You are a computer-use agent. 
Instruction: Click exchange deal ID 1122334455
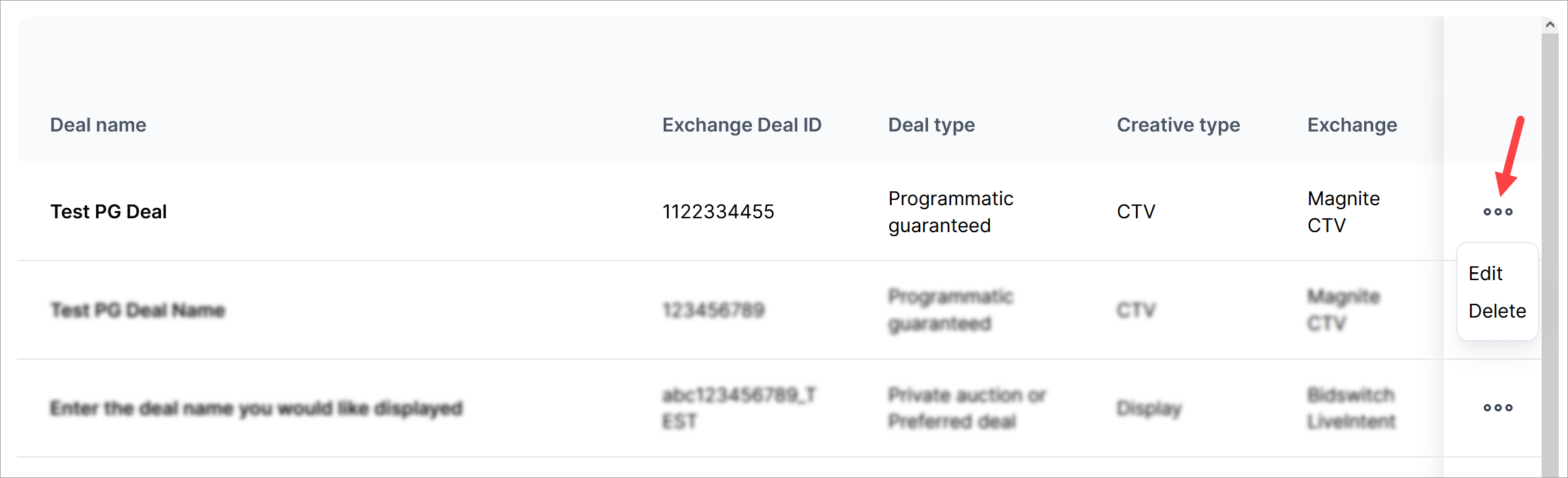coord(718,212)
